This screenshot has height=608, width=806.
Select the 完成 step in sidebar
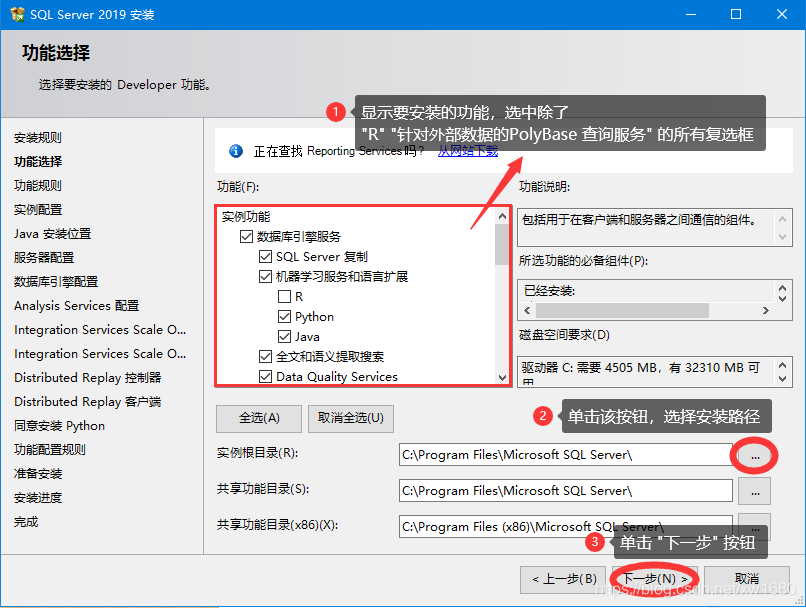(26, 522)
